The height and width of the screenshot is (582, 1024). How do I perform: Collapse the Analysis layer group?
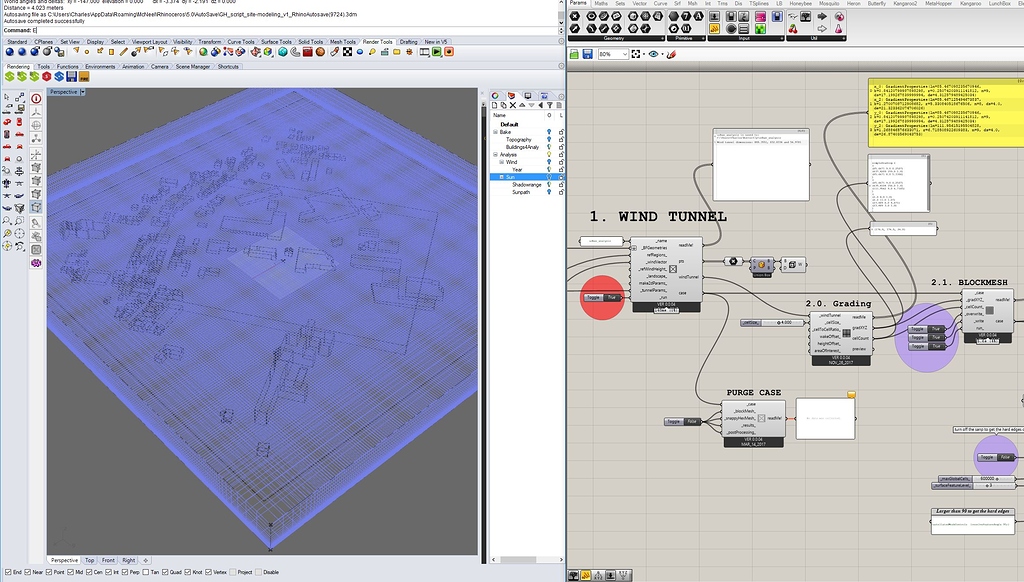495,154
